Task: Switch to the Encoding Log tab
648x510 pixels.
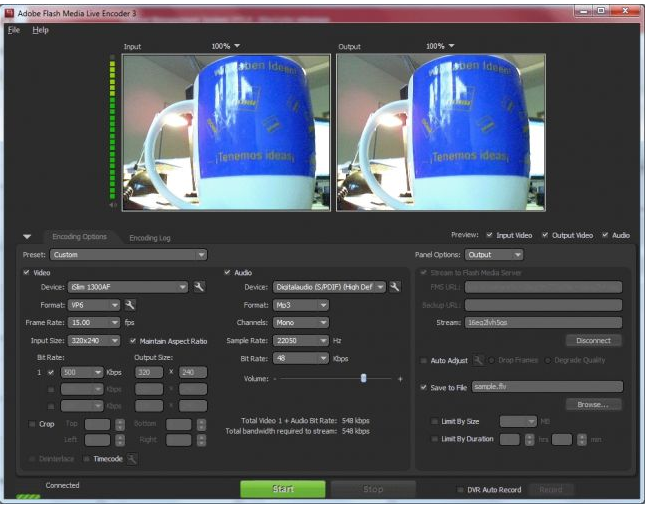Action: pos(150,237)
